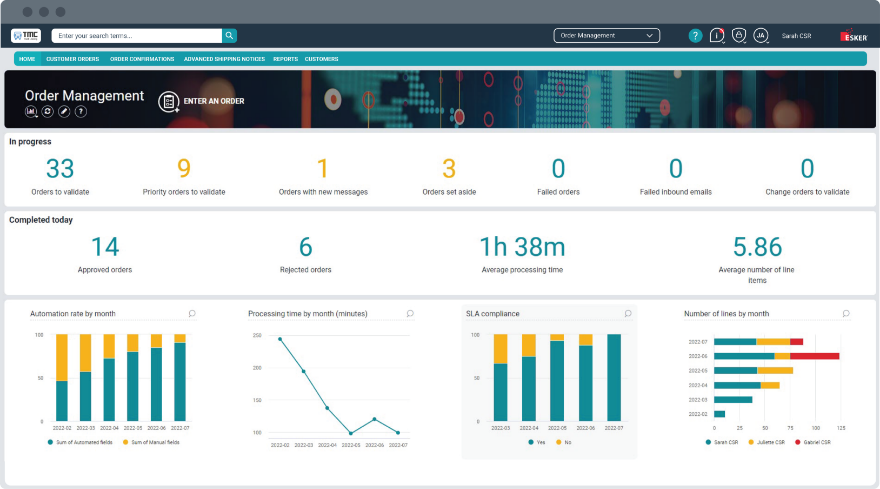The width and height of the screenshot is (880, 489).
Task: Zoom the Automation rate by month chart
Action: (x=192, y=313)
